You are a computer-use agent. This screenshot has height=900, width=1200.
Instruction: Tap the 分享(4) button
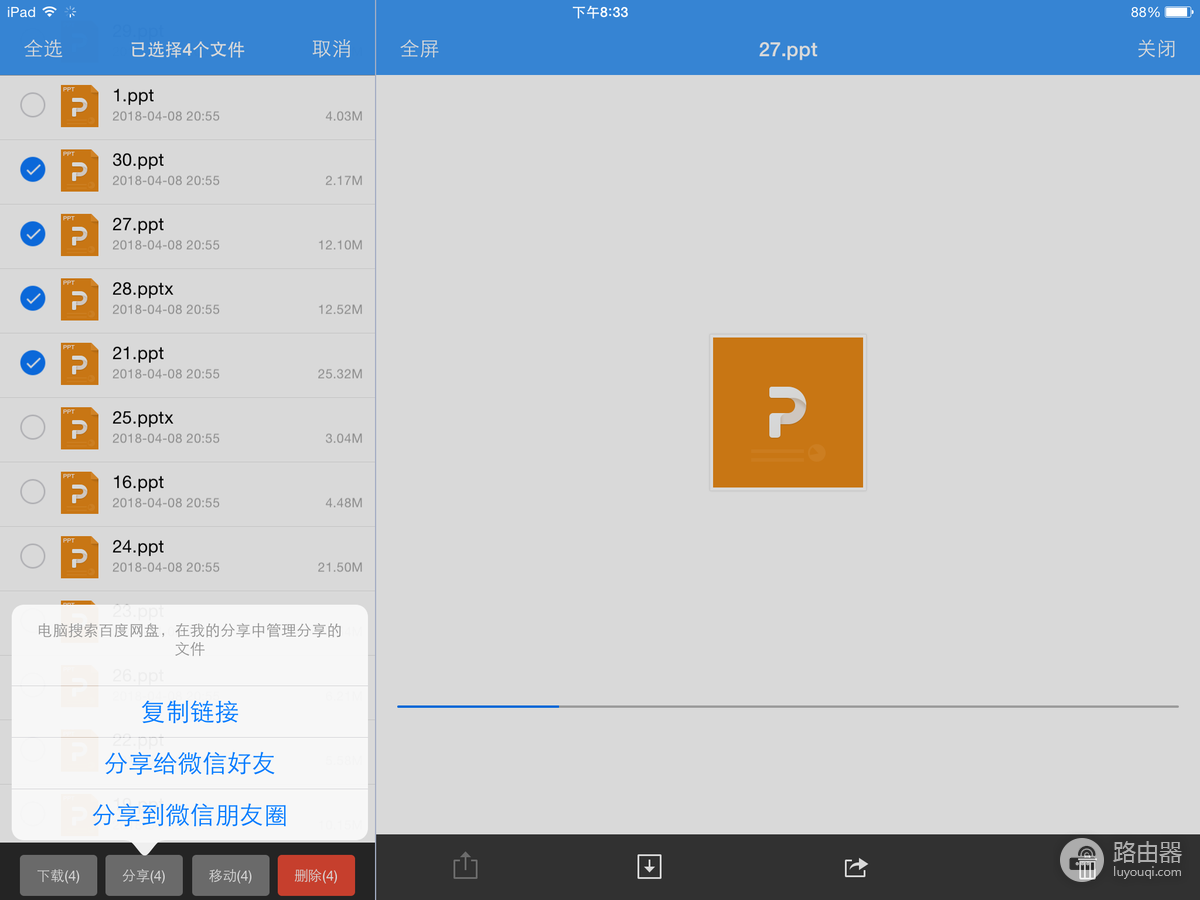(x=144, y=876)
